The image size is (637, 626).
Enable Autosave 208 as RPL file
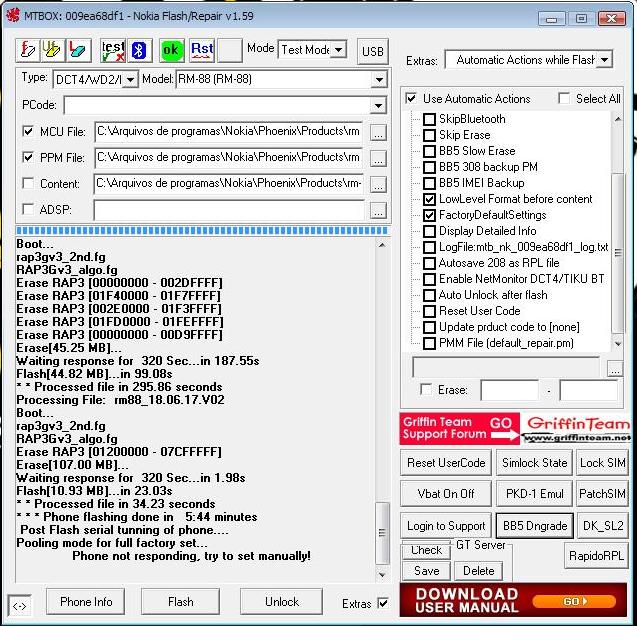pos(429,263)
